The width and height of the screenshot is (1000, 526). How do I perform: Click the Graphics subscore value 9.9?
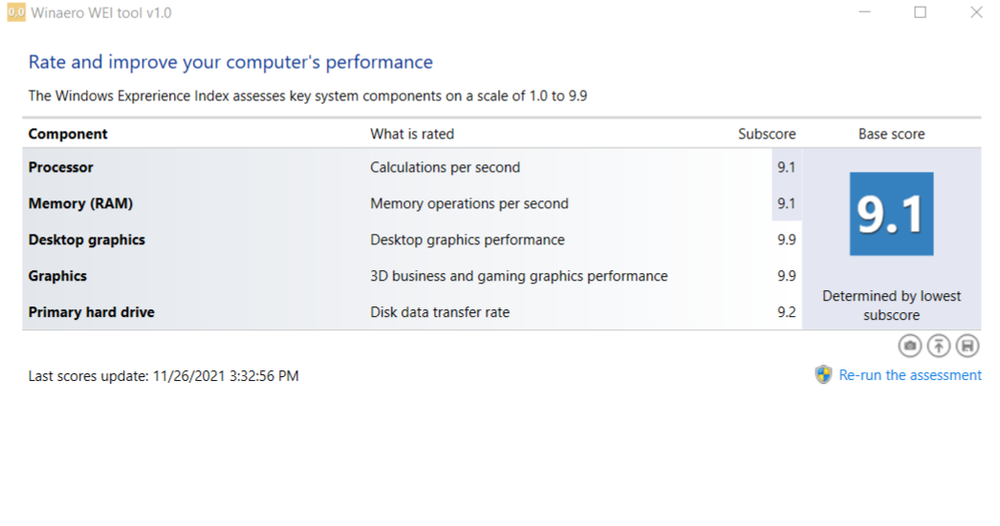pyautogui.click(x=786, y=276)
